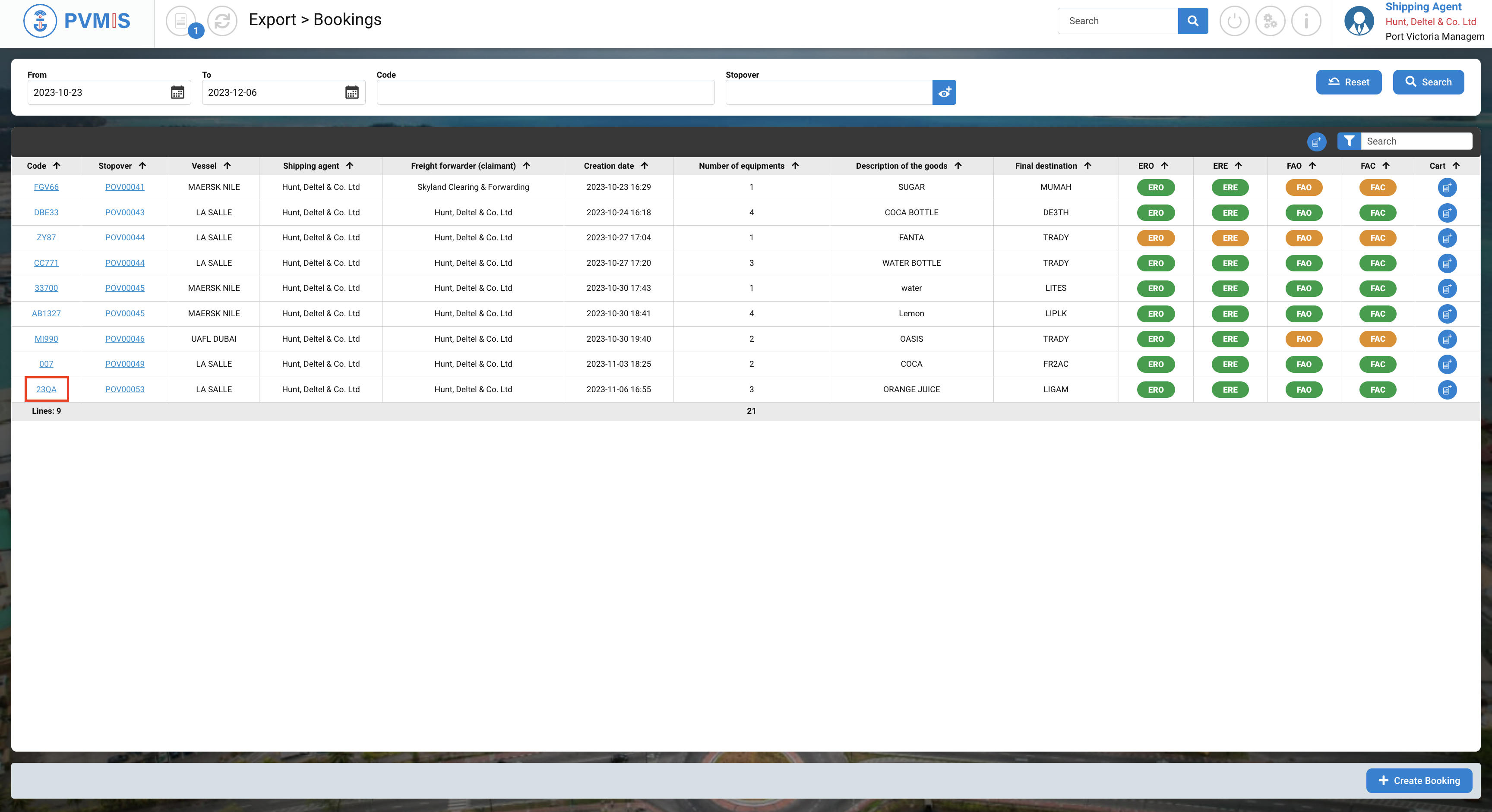Click the refresh icon in header

[222, 22]
